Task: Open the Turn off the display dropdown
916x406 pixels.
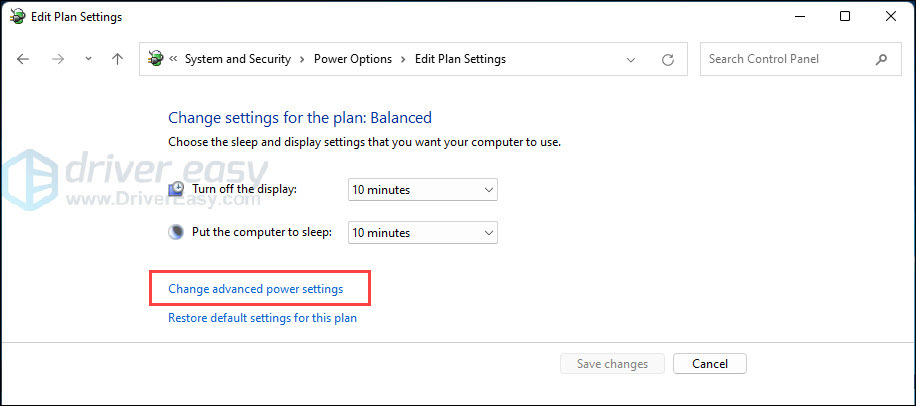Action: click(422, 189)
